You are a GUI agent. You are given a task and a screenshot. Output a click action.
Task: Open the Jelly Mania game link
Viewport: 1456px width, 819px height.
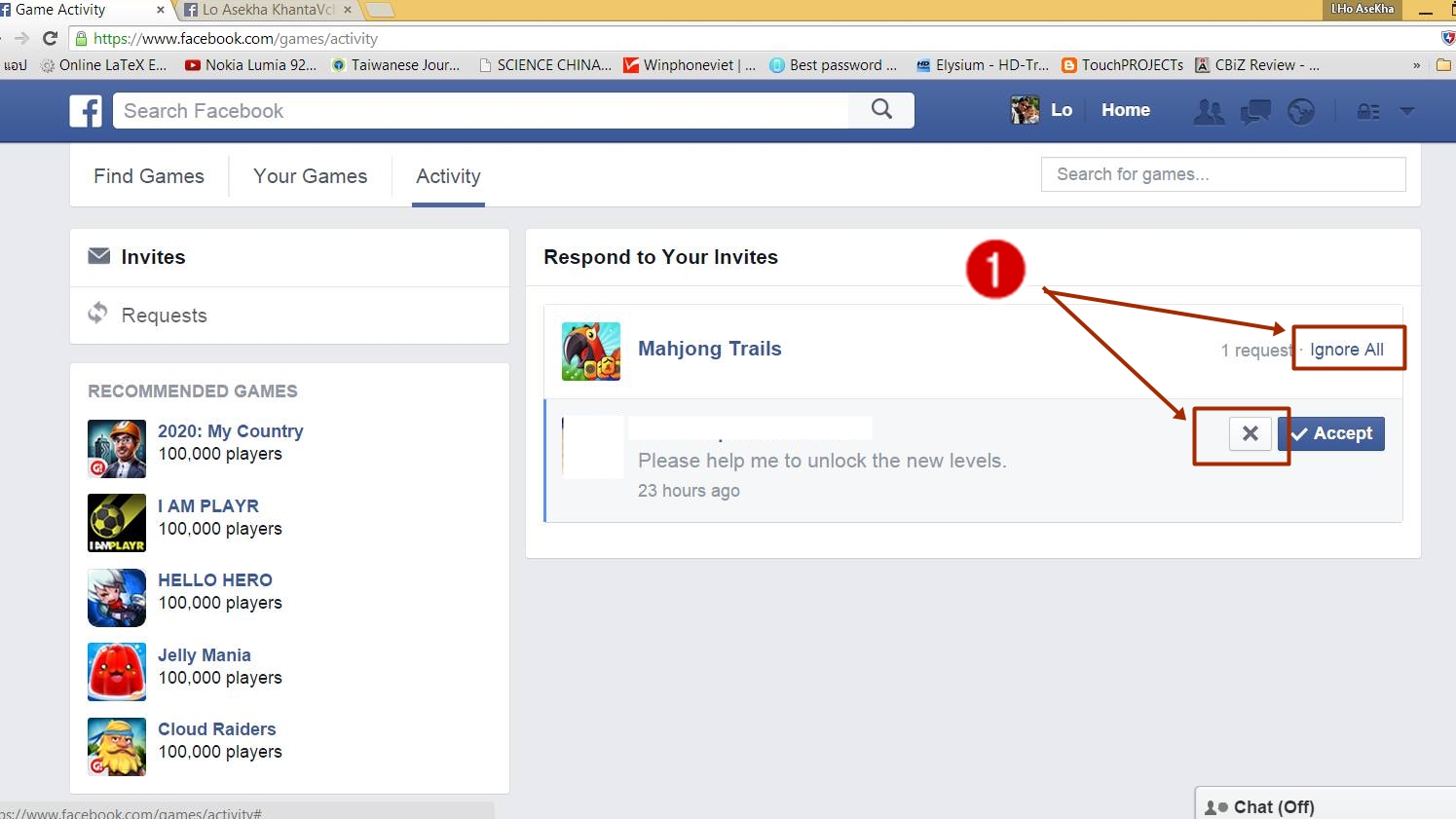click(205, 655)
